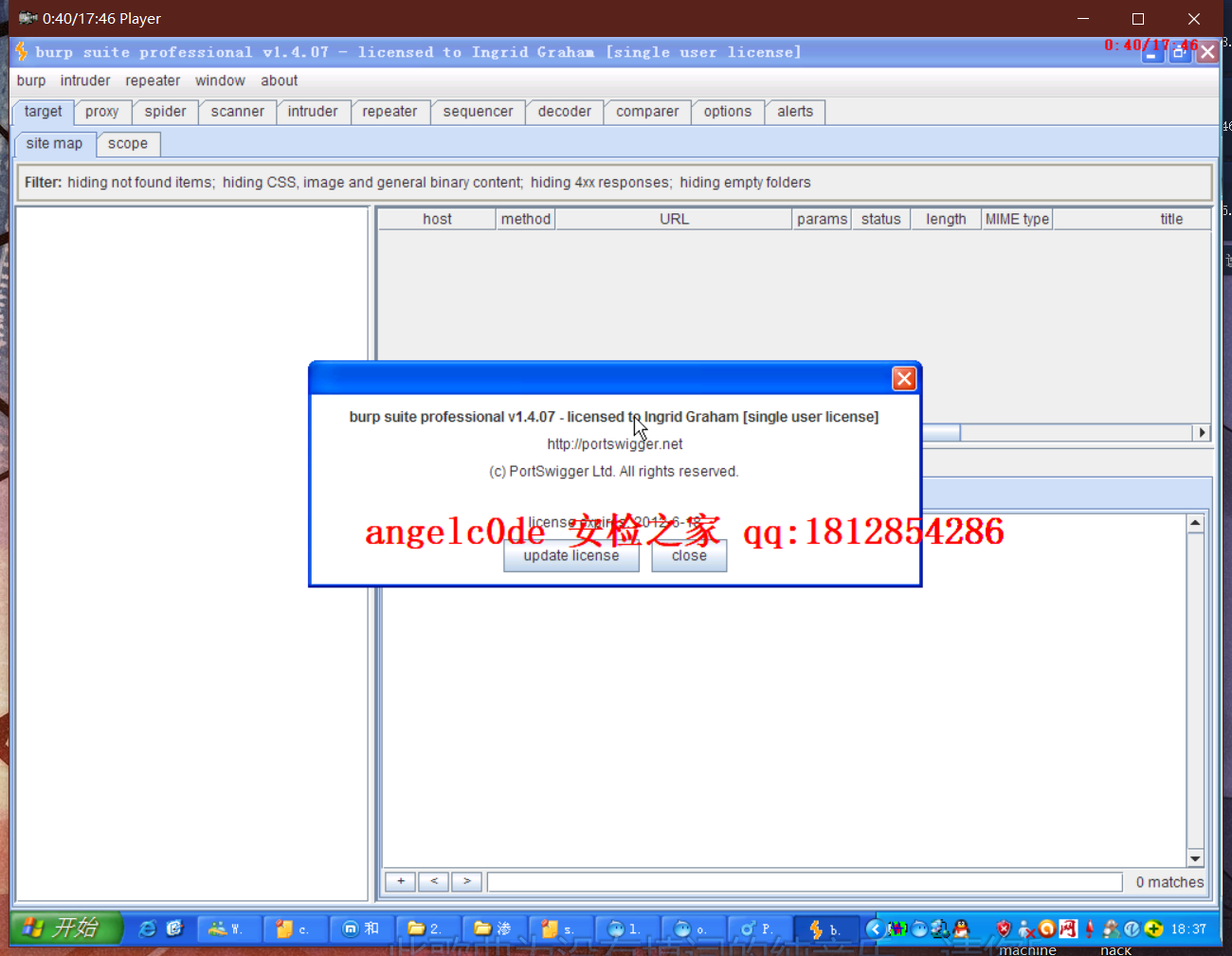Viewport: 1232px width, 956px height.
Task: Switch to the options tab
Action: click(728, 112)
